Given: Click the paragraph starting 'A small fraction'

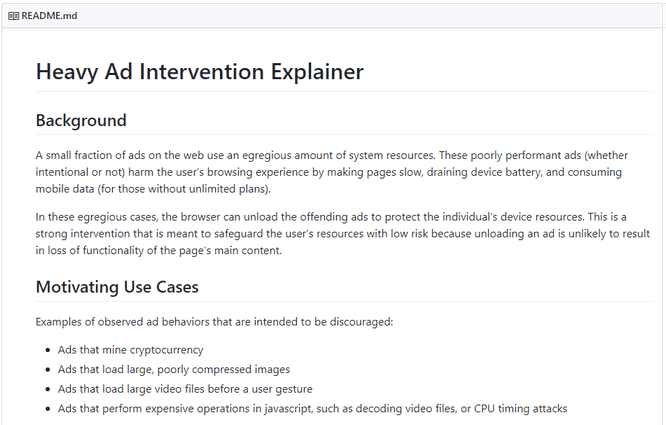Looking at the screenshot, I should pos(332,172).
